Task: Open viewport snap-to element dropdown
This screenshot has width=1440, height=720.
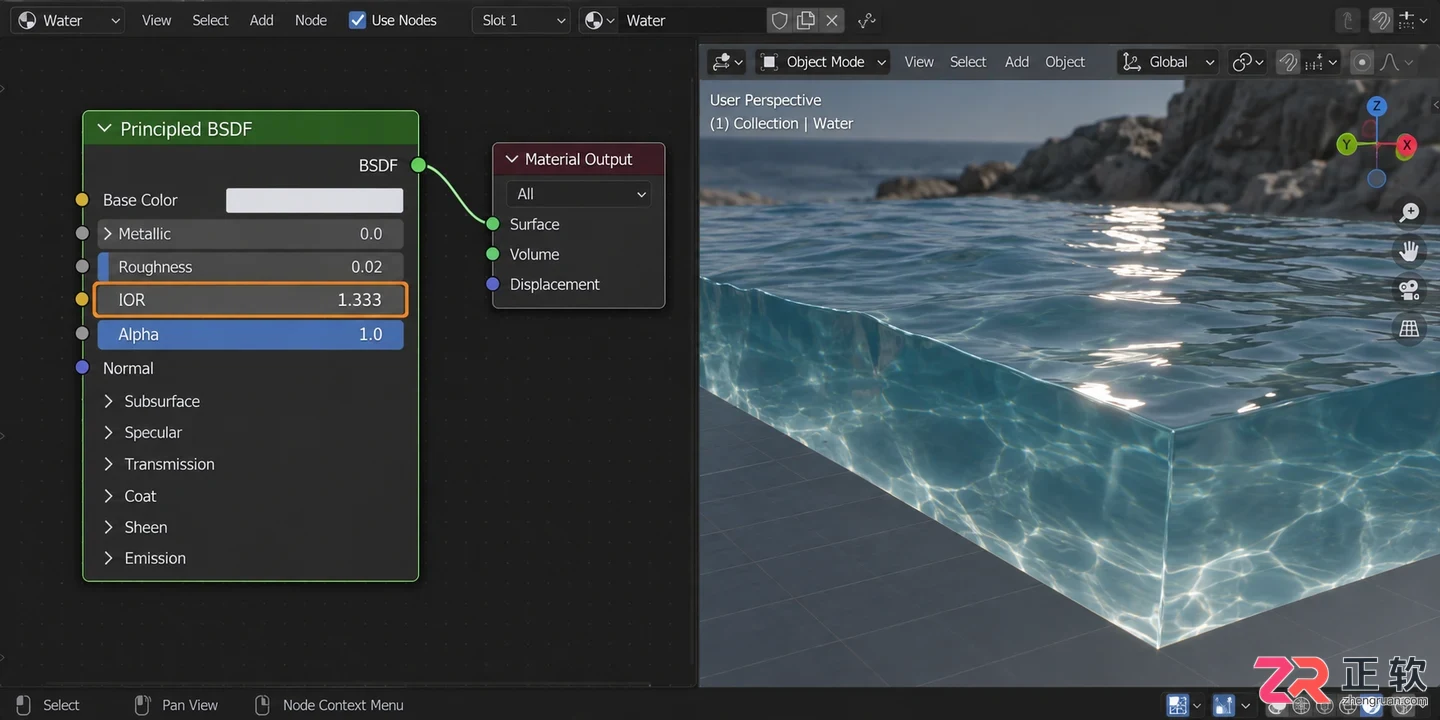Action: 1322,62
